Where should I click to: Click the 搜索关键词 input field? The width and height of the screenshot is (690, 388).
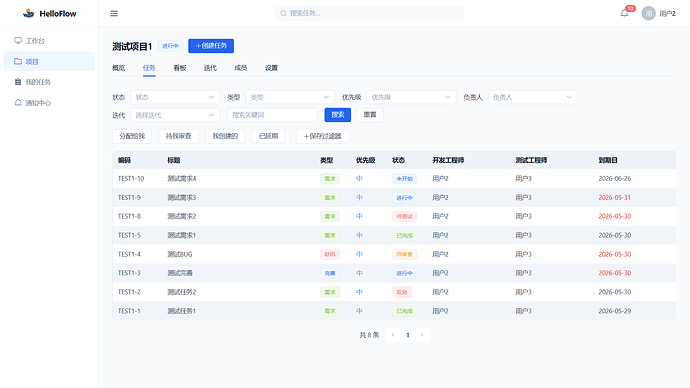272,115
